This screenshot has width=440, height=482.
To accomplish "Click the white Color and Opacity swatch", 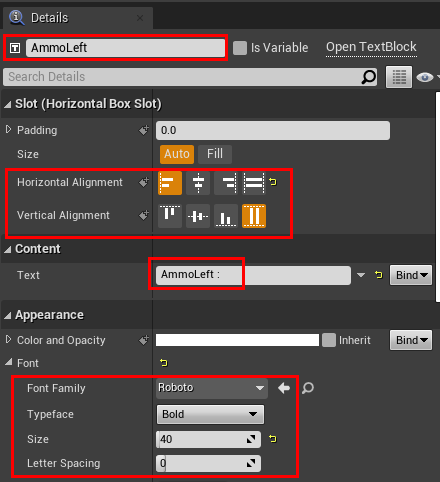I will (x=237, y=340).
